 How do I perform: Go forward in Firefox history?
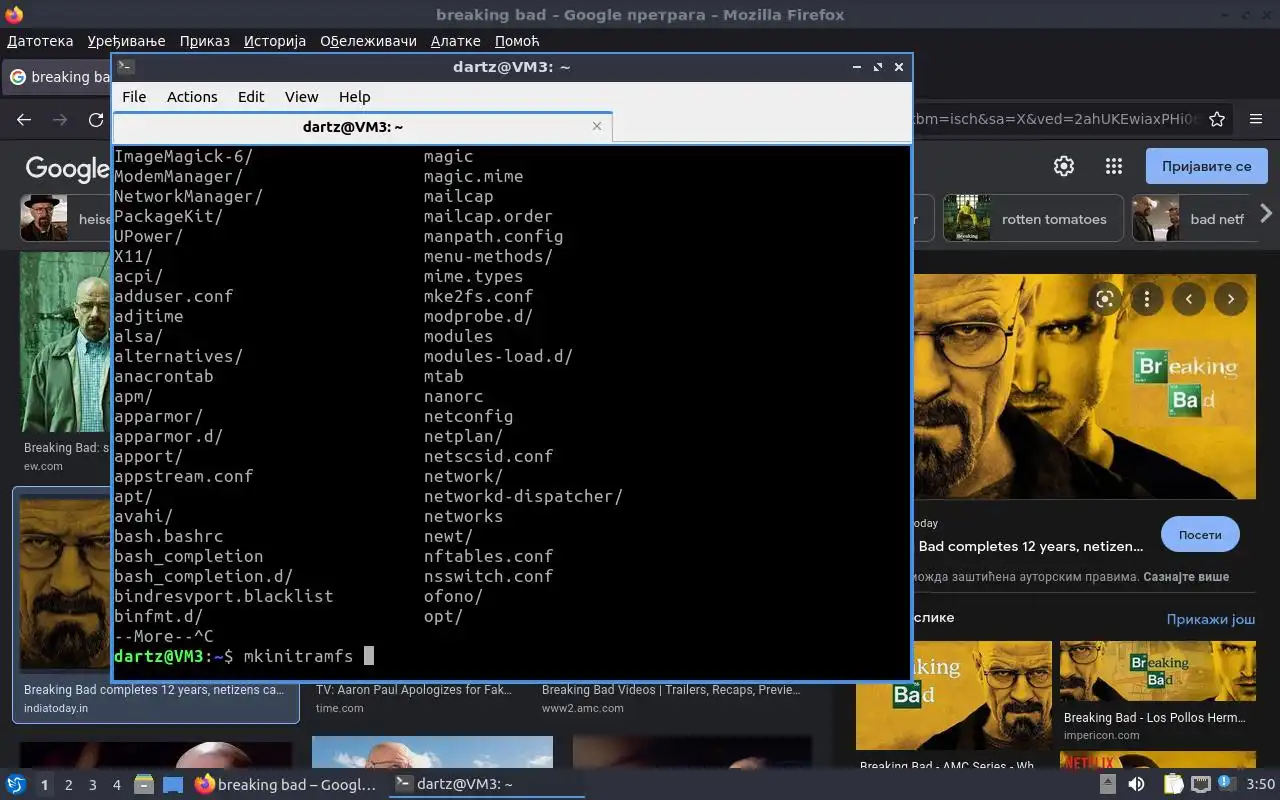(60, 119)
